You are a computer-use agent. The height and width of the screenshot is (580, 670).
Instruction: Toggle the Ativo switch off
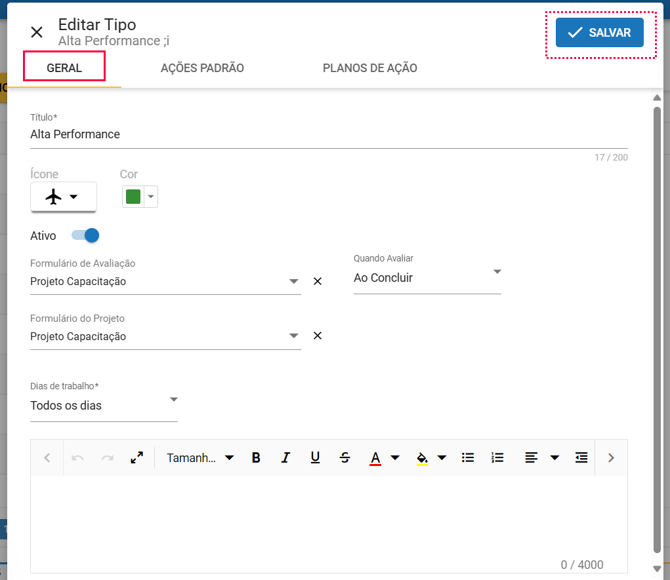(x=85, y=236)
